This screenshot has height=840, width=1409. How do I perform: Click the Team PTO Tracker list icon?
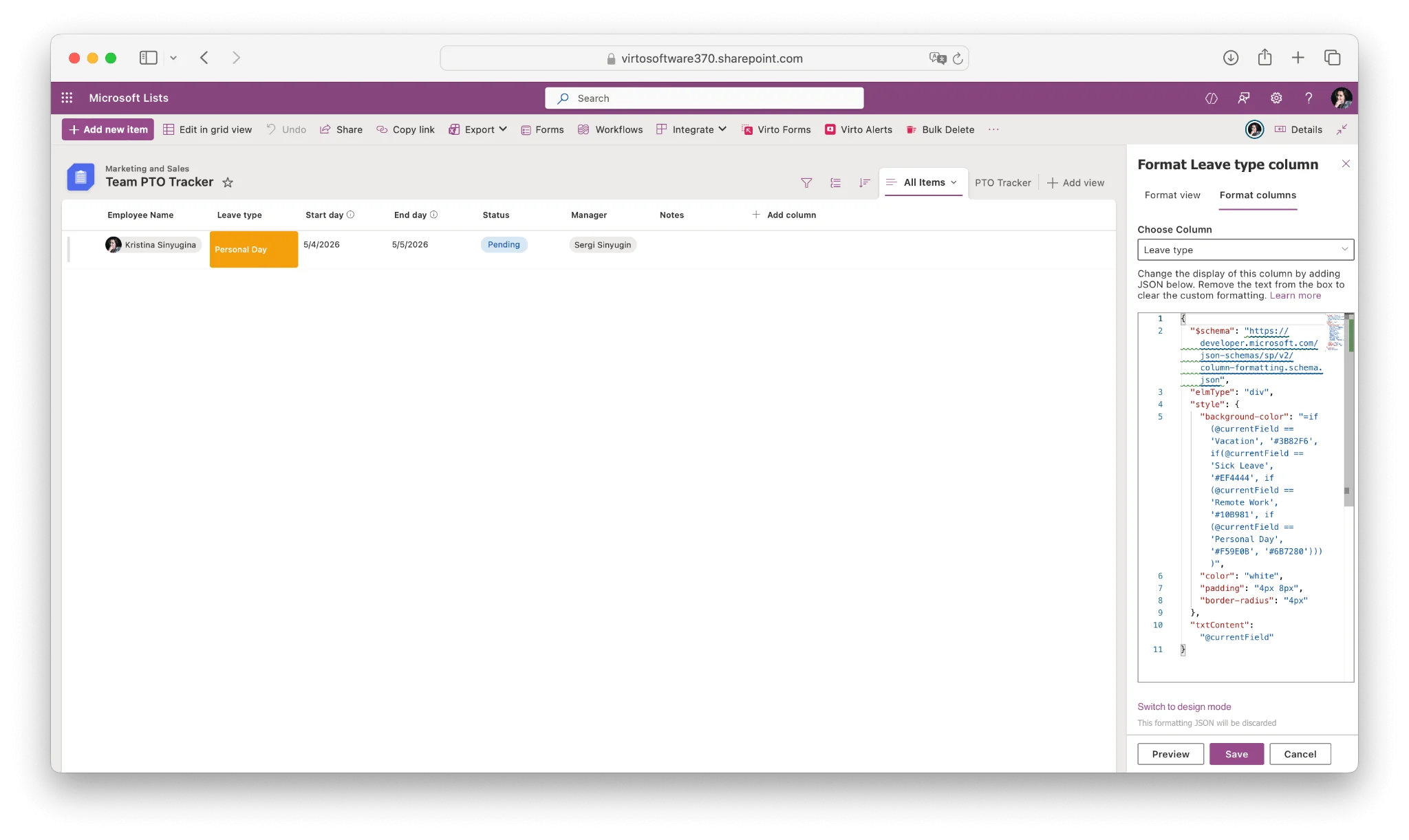point(80,177)
